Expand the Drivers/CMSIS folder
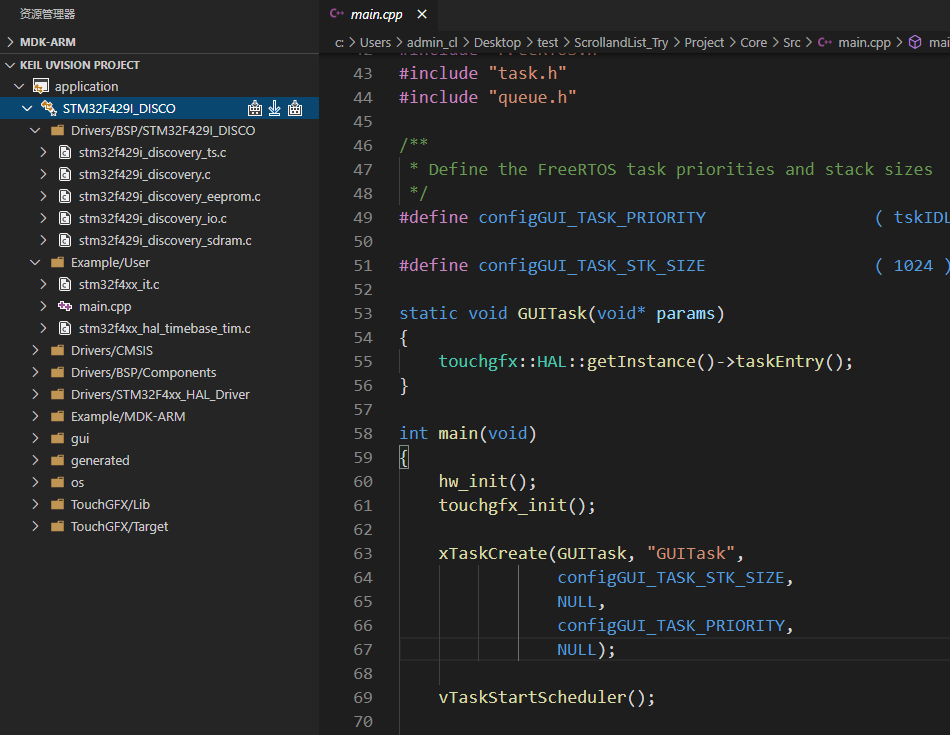 click(x=35, y=350)
